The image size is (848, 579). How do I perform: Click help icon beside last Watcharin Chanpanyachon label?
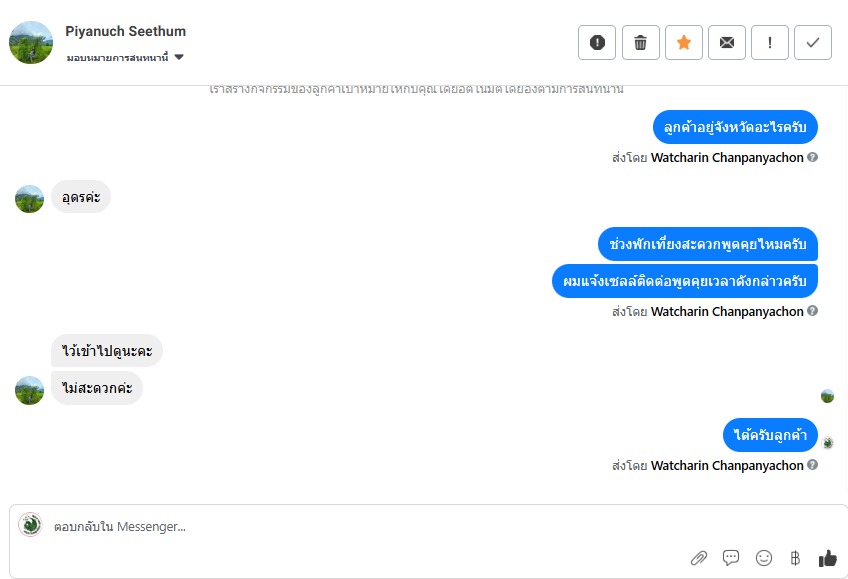coord(812,465)
